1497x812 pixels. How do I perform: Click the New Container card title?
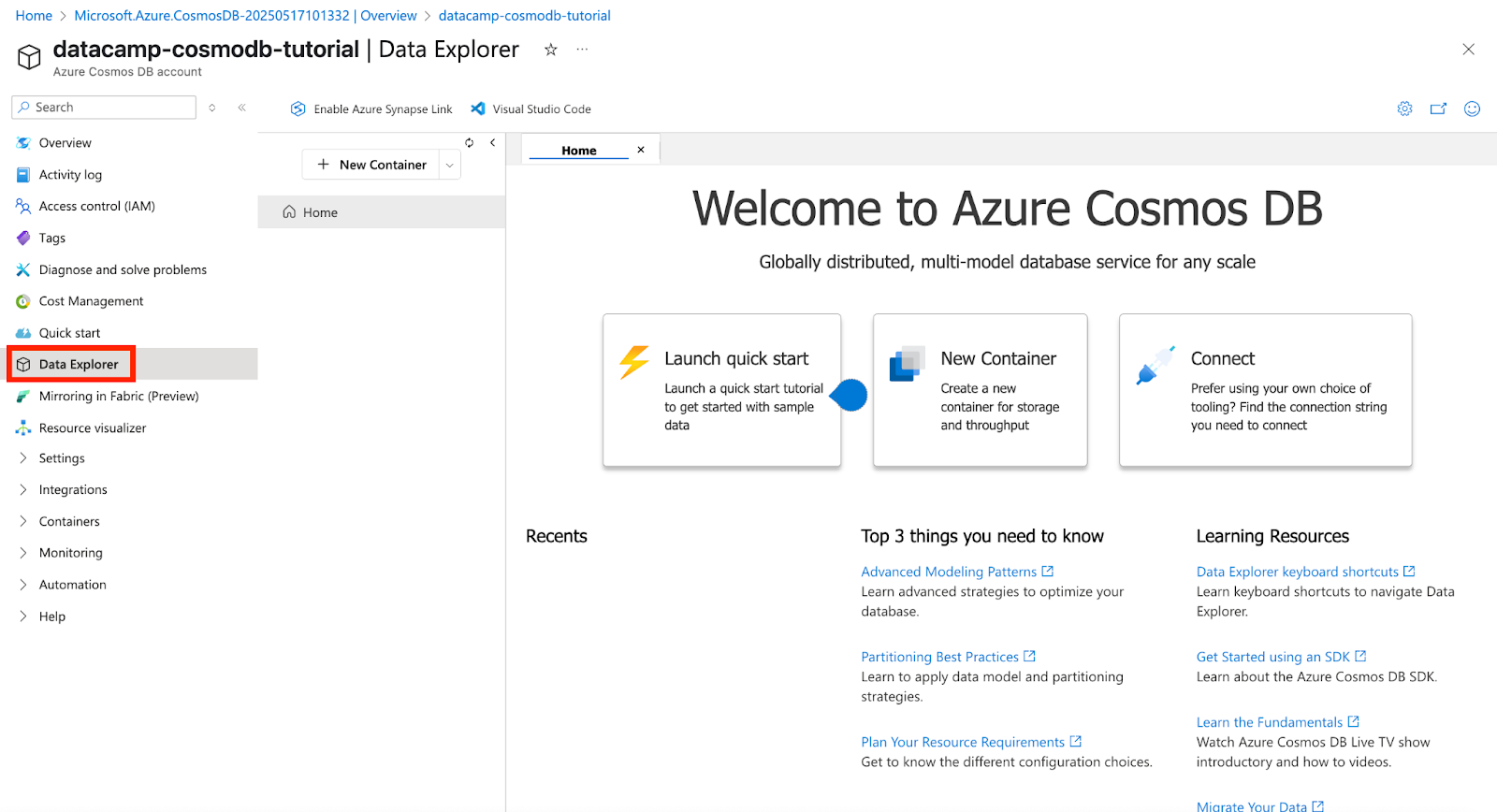tap(998, 358)
